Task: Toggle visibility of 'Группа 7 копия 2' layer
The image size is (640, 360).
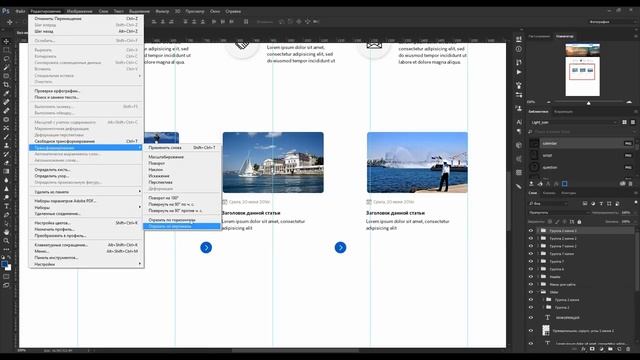Action: tap(531, 246)
